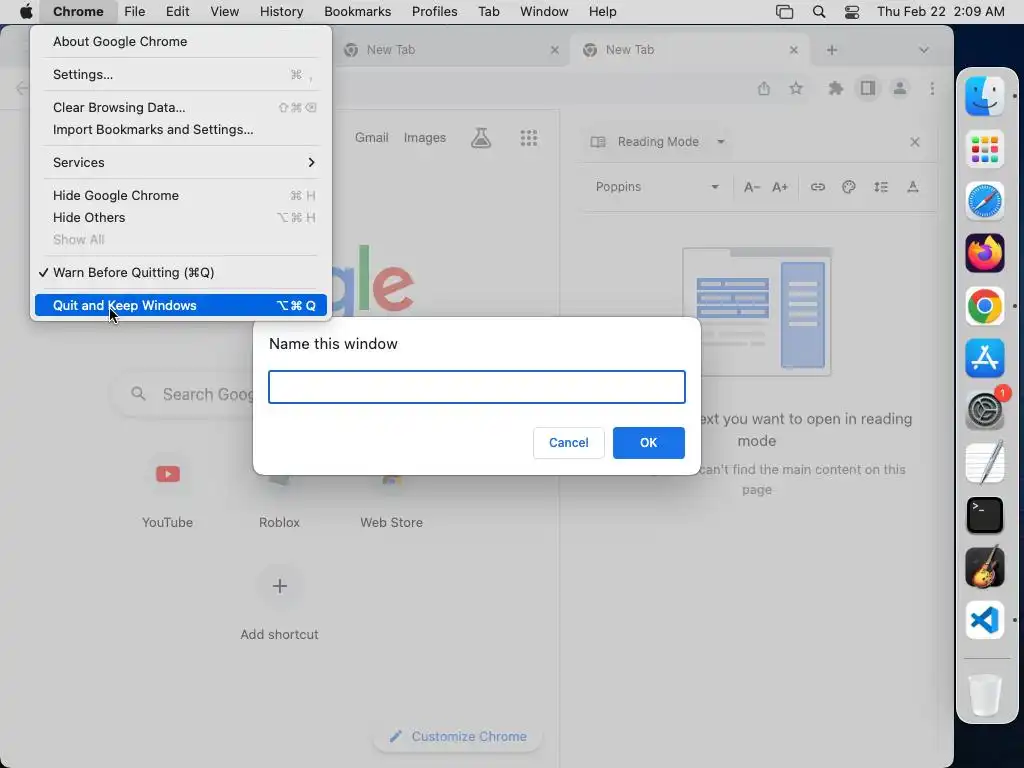Choose Import Bookmarks and Settings…
1024x768 pixels.
(x=181, y=129)
